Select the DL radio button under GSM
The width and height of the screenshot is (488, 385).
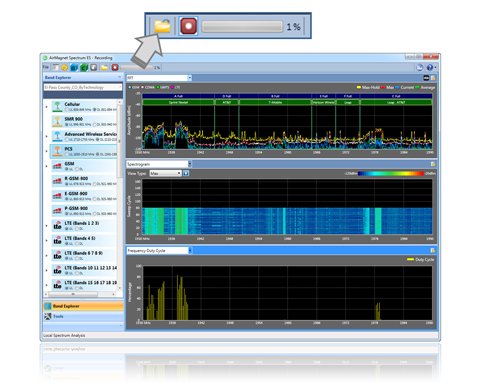77,169
